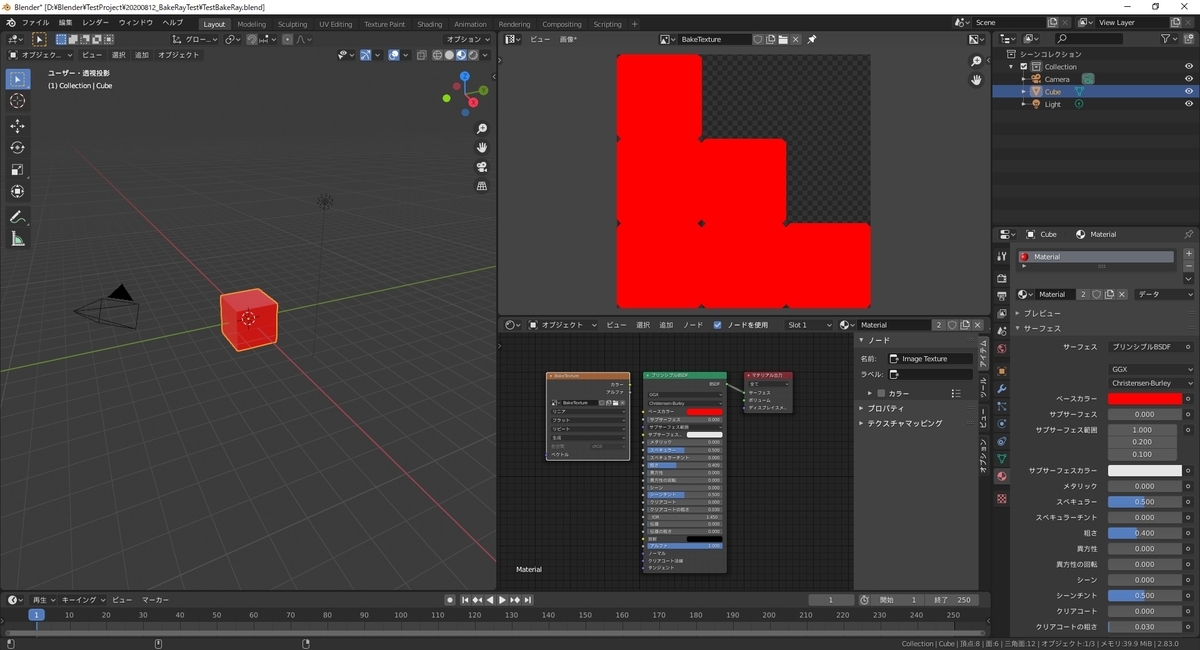The image size is (1200, 650).
Task: Expand the 'プレビュー' preview panel
Action: [1041, 313]
